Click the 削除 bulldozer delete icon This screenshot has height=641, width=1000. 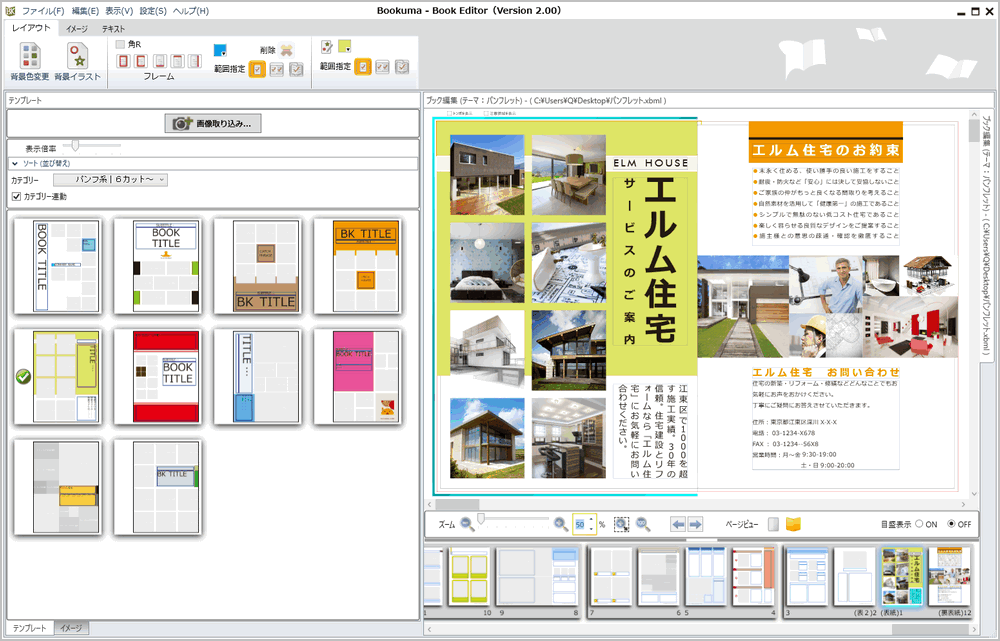[288, 49]
